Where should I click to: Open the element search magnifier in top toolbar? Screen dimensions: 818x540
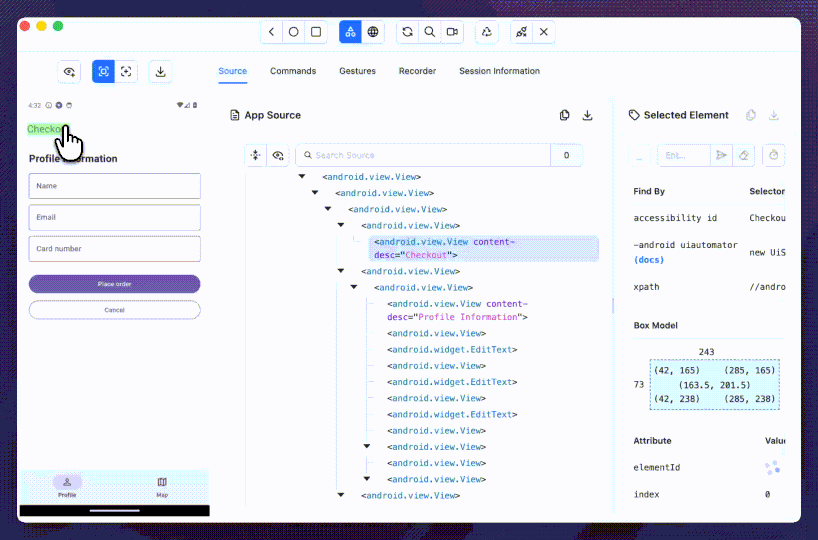coord(429,32)
